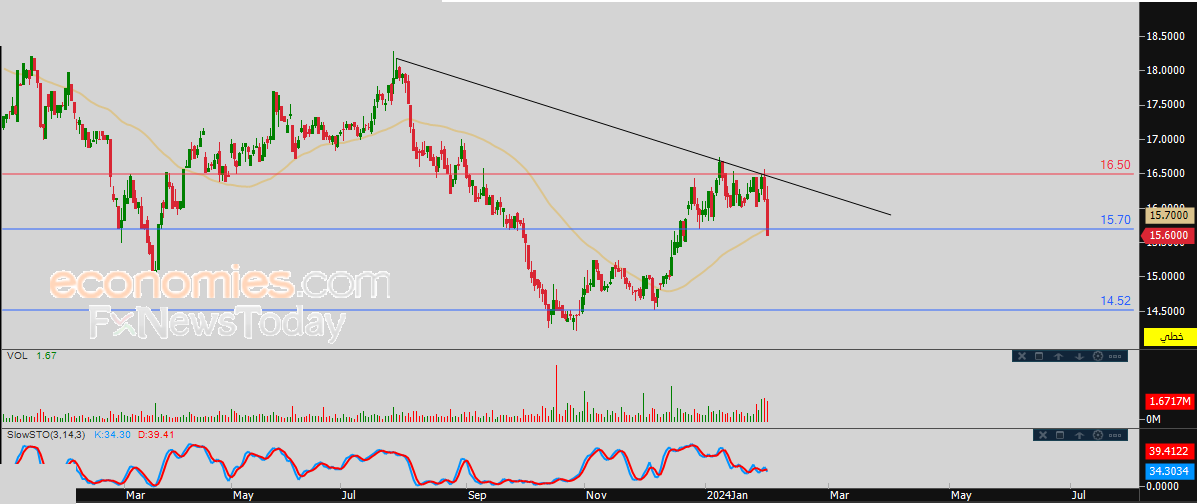This screenshot has width=1197, height=504.
Task: Maximize the SlowSTO indicator panel
Action: (x=1060, y=435)
